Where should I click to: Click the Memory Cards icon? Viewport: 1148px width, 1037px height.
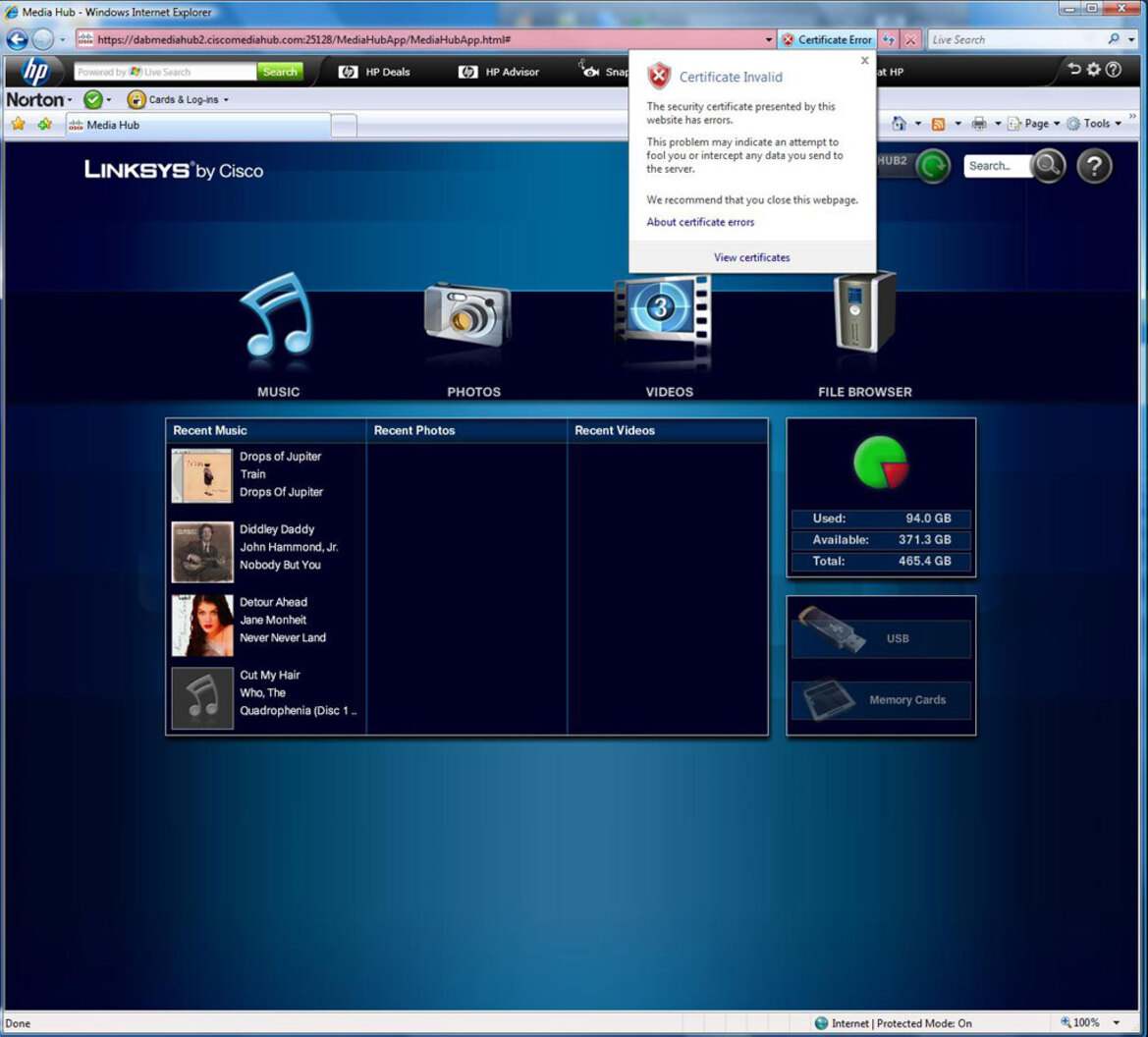[x=831, y=700]
